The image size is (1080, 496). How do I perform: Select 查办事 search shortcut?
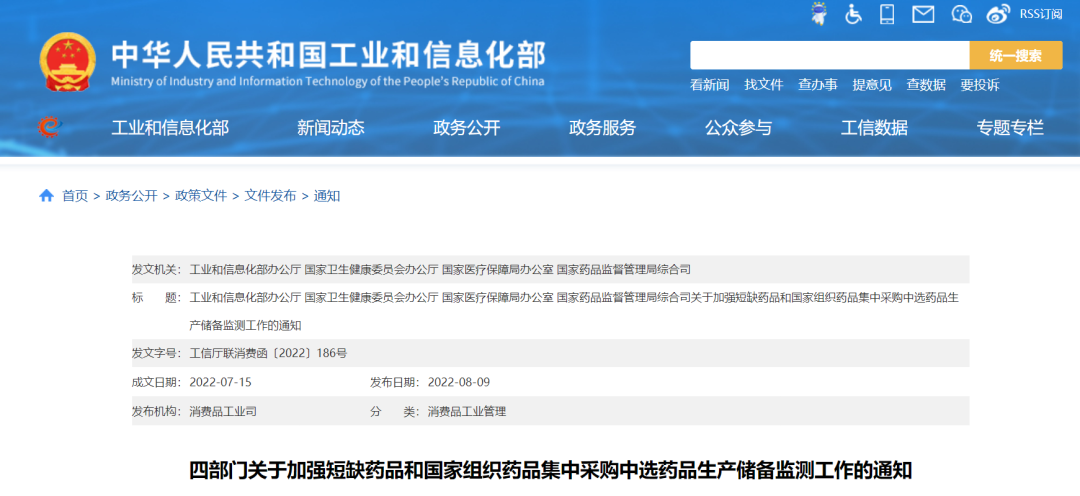click(x=818, y=85)
